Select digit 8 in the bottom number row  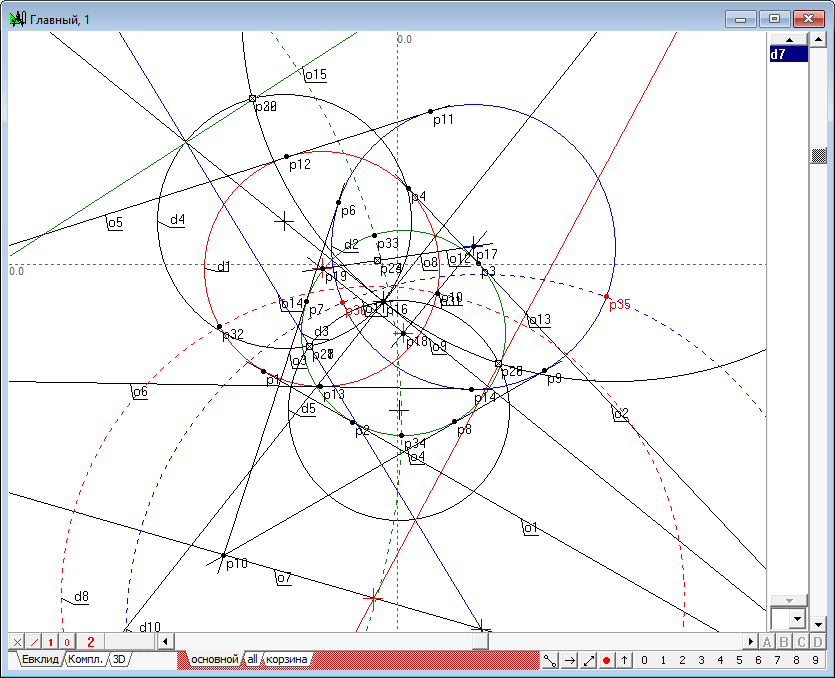point(796,660)
